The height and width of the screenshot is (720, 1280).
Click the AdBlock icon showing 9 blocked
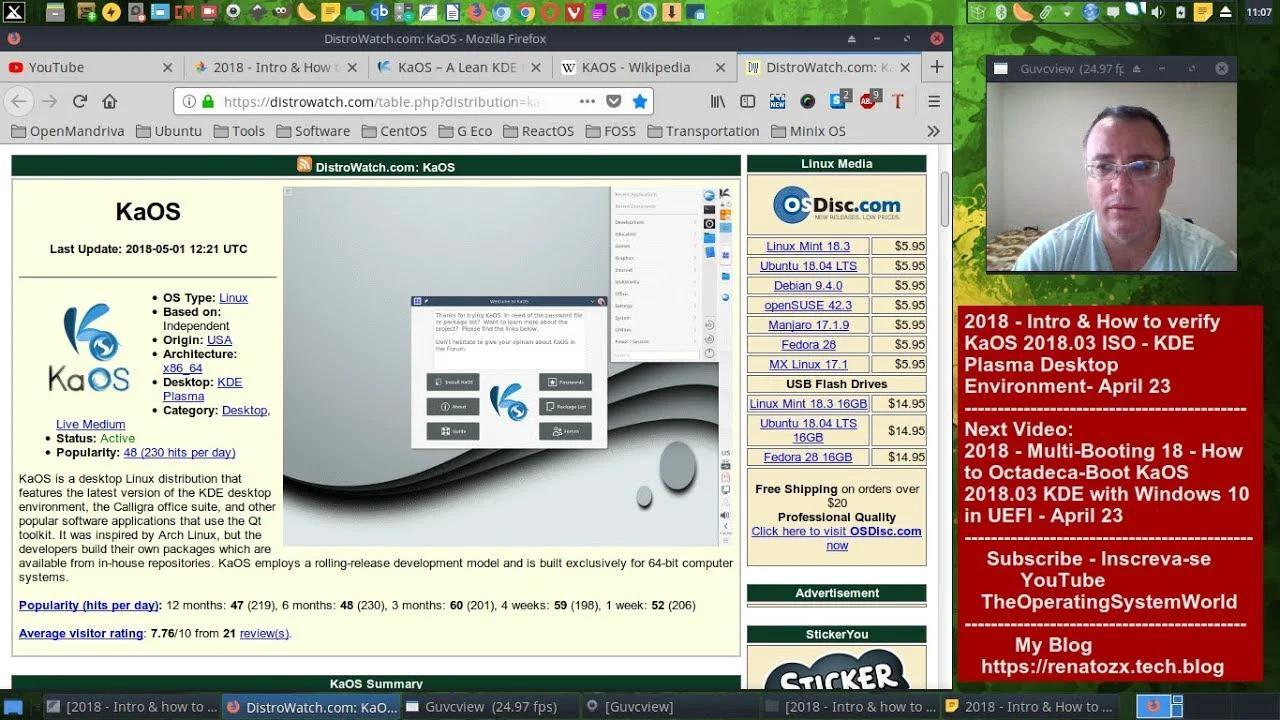[864, 101]
